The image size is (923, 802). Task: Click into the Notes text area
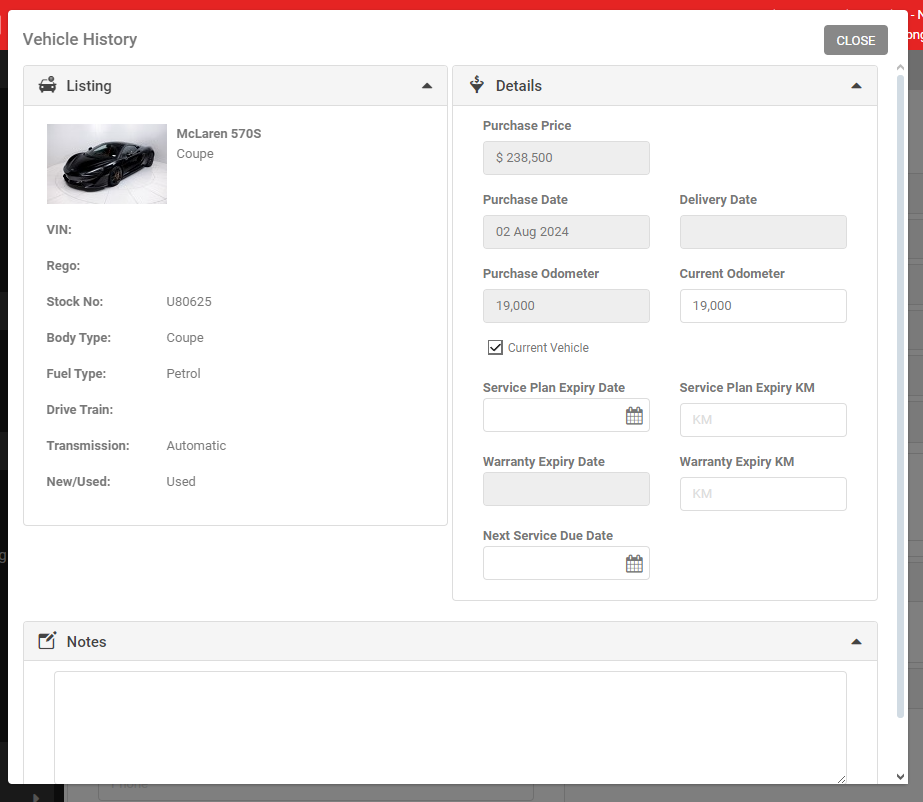click(450, 726)
